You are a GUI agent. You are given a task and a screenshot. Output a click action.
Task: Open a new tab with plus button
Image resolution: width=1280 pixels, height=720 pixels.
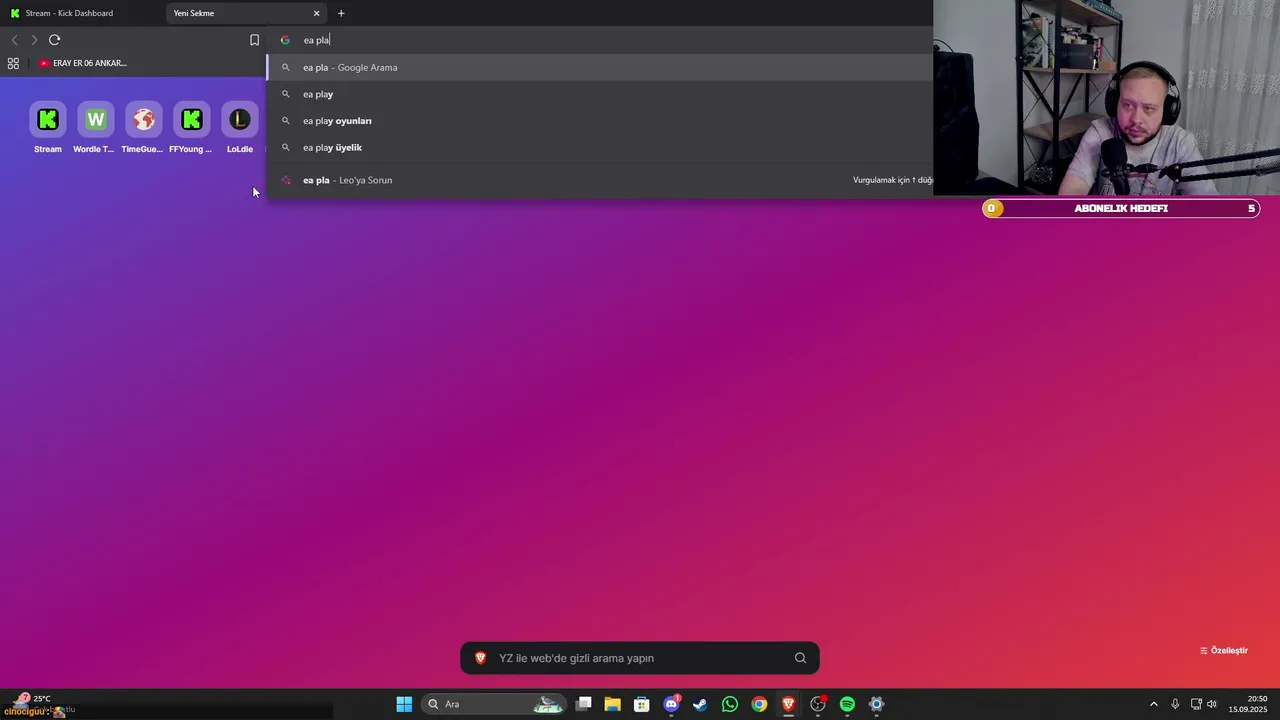coord(341,13)
